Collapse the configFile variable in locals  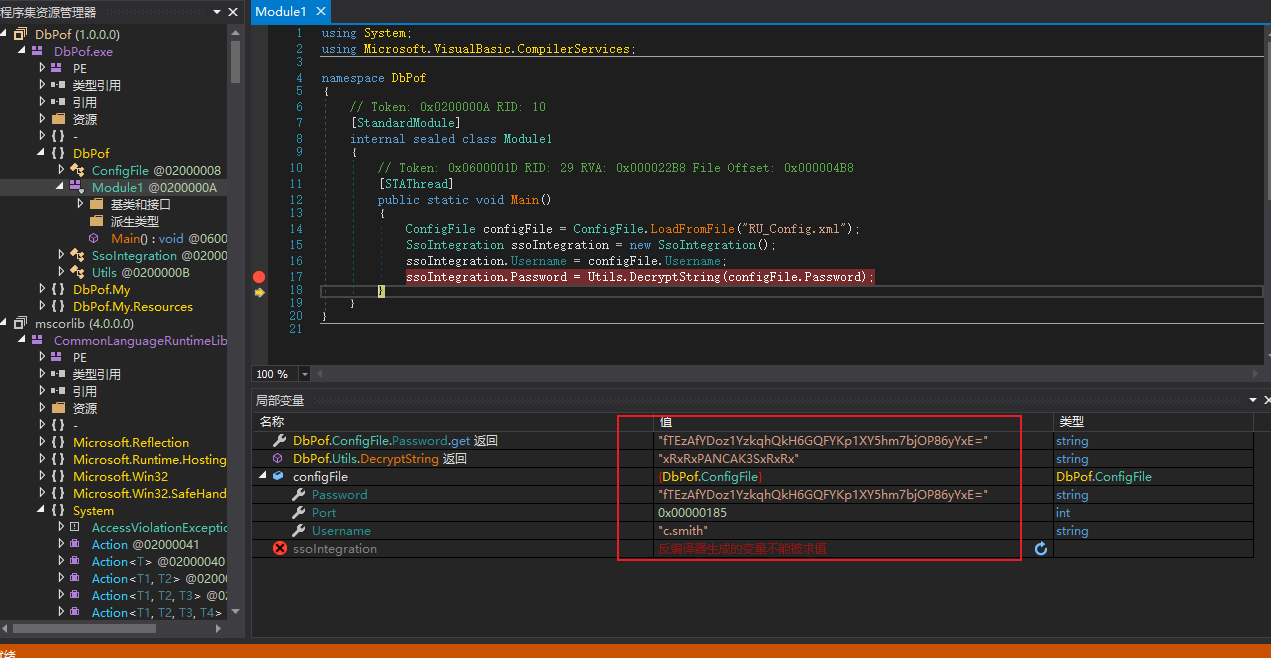coord(263,477)
